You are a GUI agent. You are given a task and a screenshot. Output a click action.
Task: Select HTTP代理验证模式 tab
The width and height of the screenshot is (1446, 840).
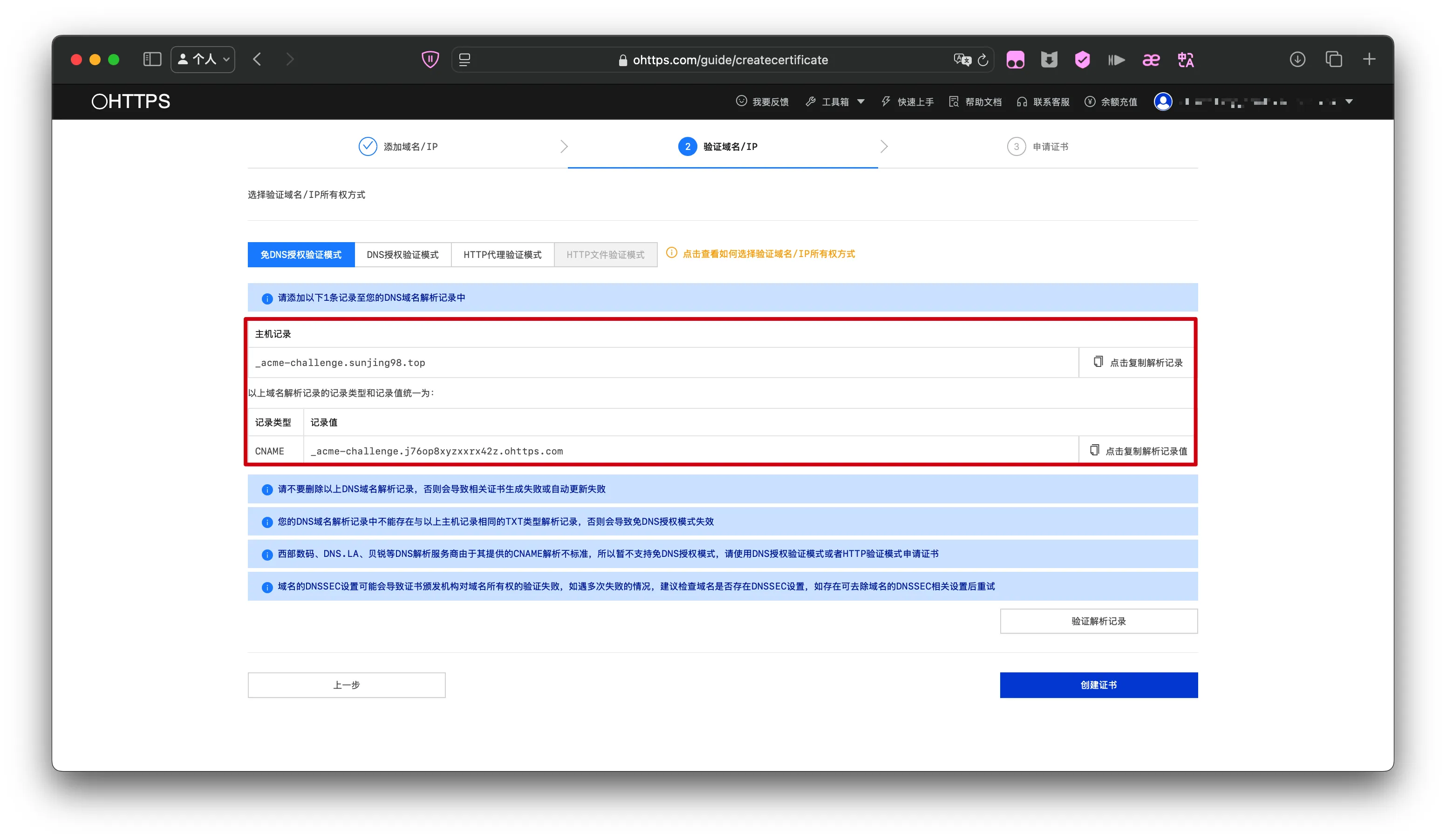[502, 255]
